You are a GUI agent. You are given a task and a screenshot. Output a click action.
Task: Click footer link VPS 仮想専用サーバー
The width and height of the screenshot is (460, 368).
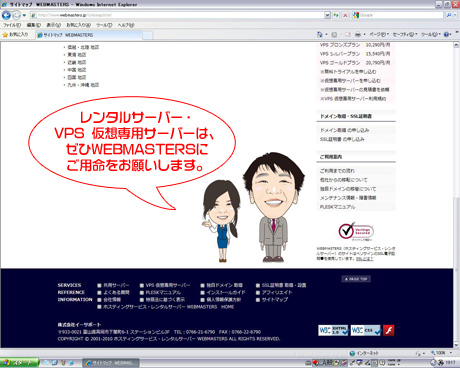click(168, 285)
